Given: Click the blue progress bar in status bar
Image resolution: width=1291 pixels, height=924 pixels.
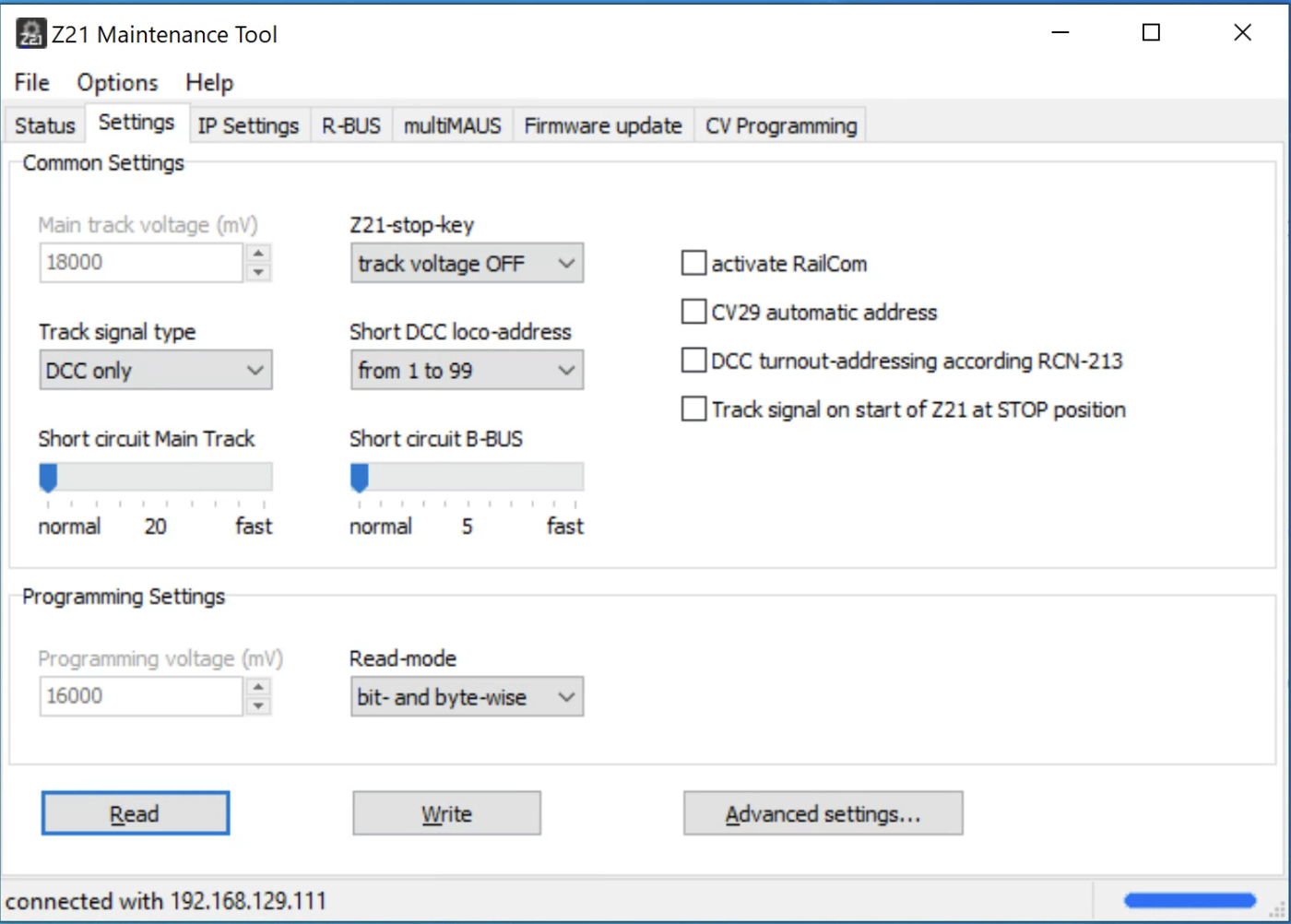Looking at the screenshot, I should (1190, 900).
